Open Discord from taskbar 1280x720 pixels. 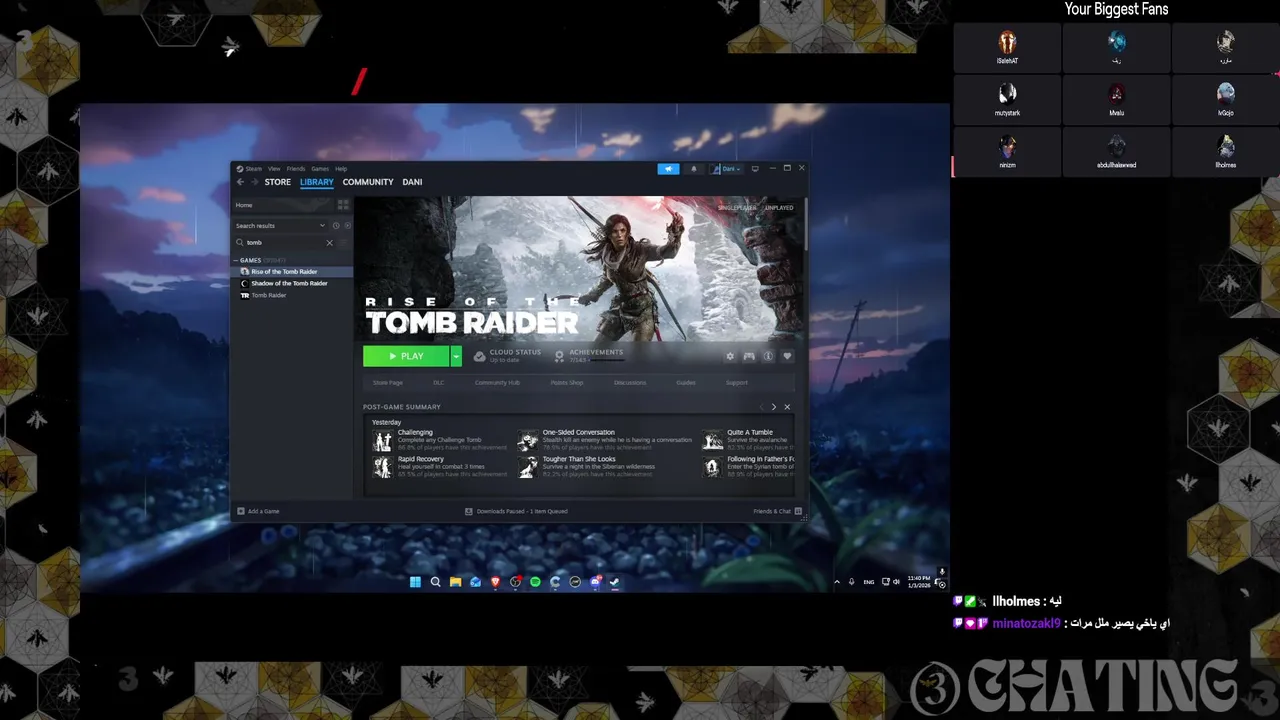[595, 582]
